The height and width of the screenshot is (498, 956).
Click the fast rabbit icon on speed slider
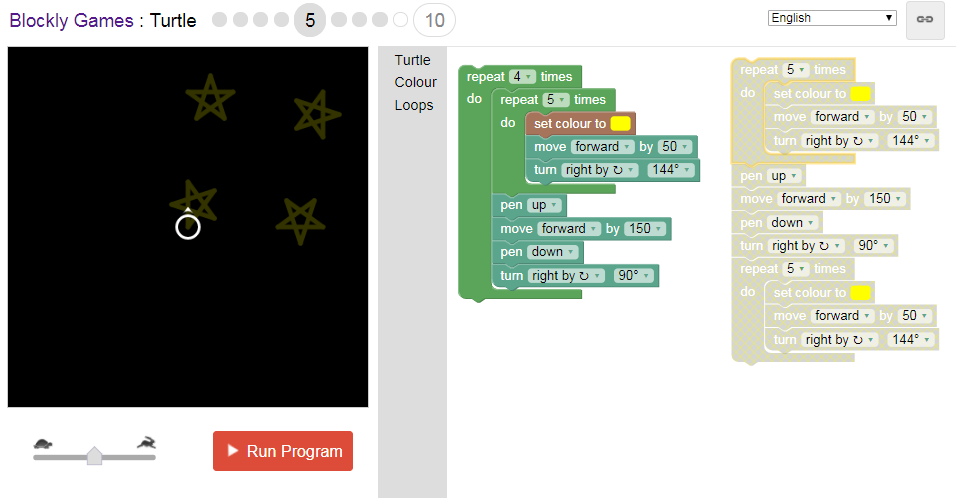coord(146,443)
